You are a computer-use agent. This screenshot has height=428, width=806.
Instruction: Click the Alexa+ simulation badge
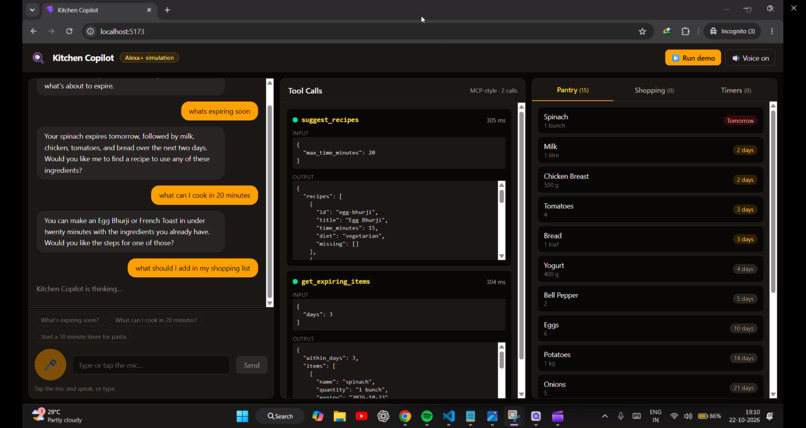[150, 58]
